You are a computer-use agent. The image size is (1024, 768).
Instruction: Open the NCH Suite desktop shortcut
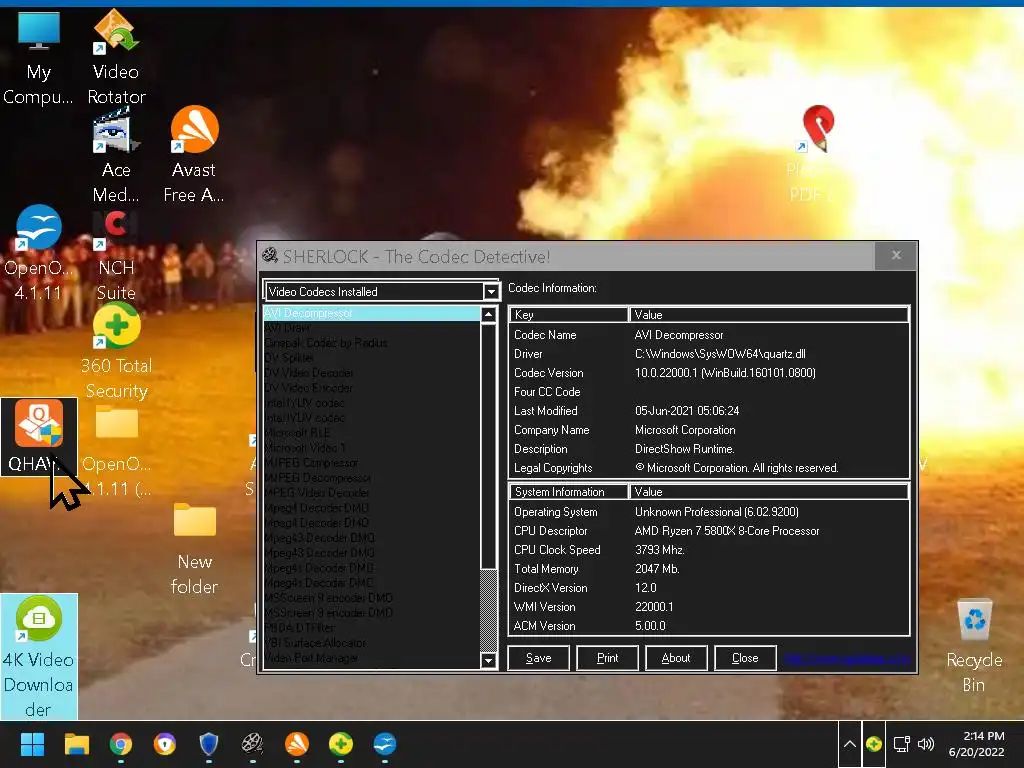point(116,257)
